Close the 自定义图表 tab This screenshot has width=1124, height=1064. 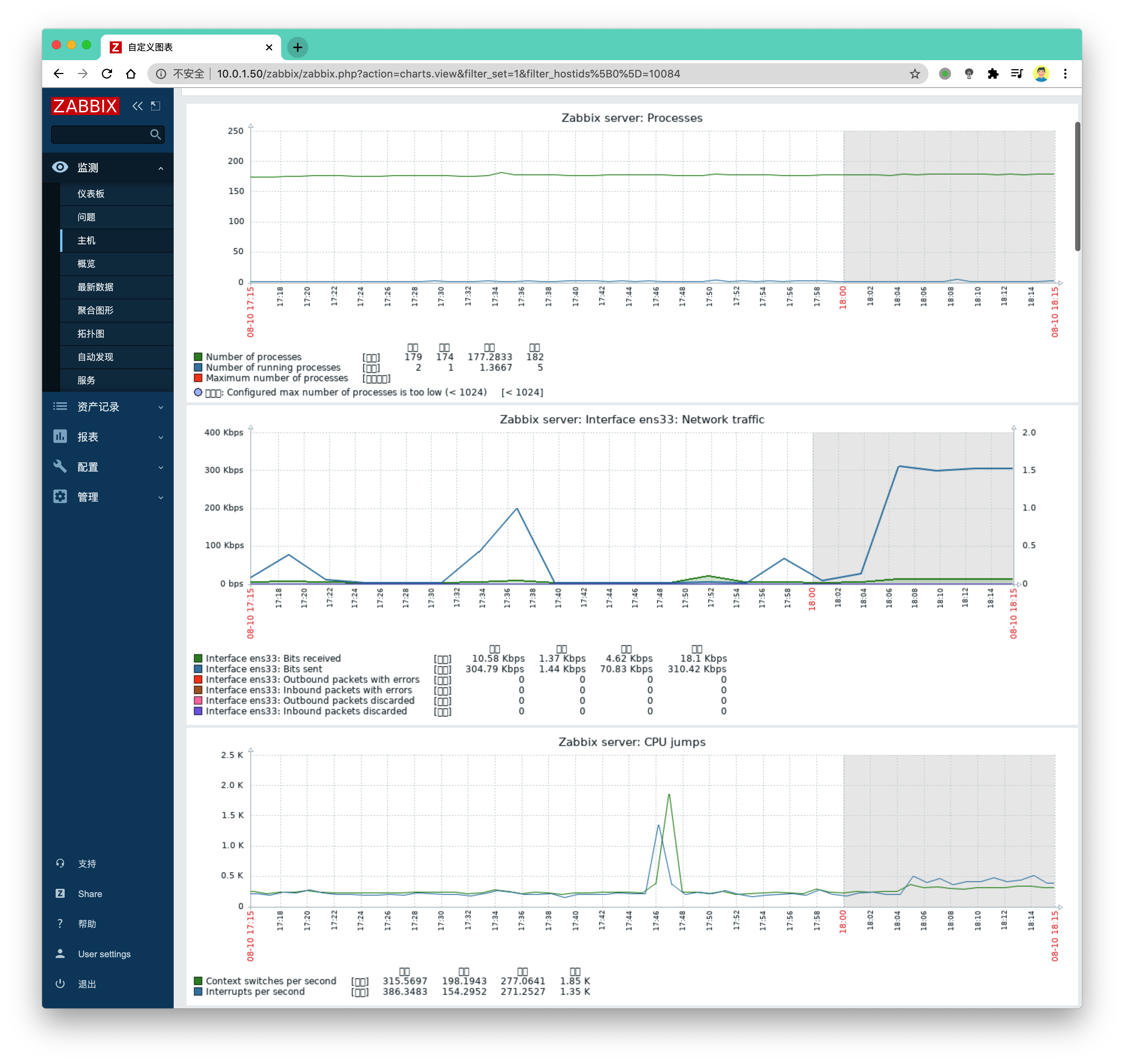tap(269, 47)
